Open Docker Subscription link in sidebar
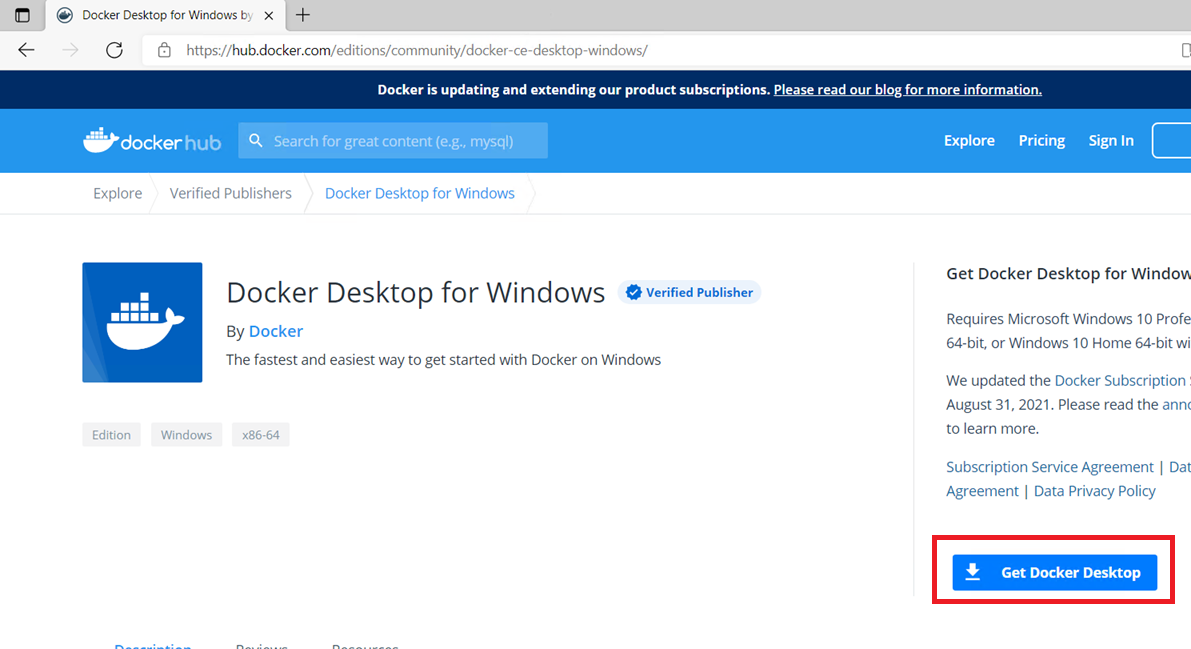The image size is (1191, 649). click(1122, 380)
